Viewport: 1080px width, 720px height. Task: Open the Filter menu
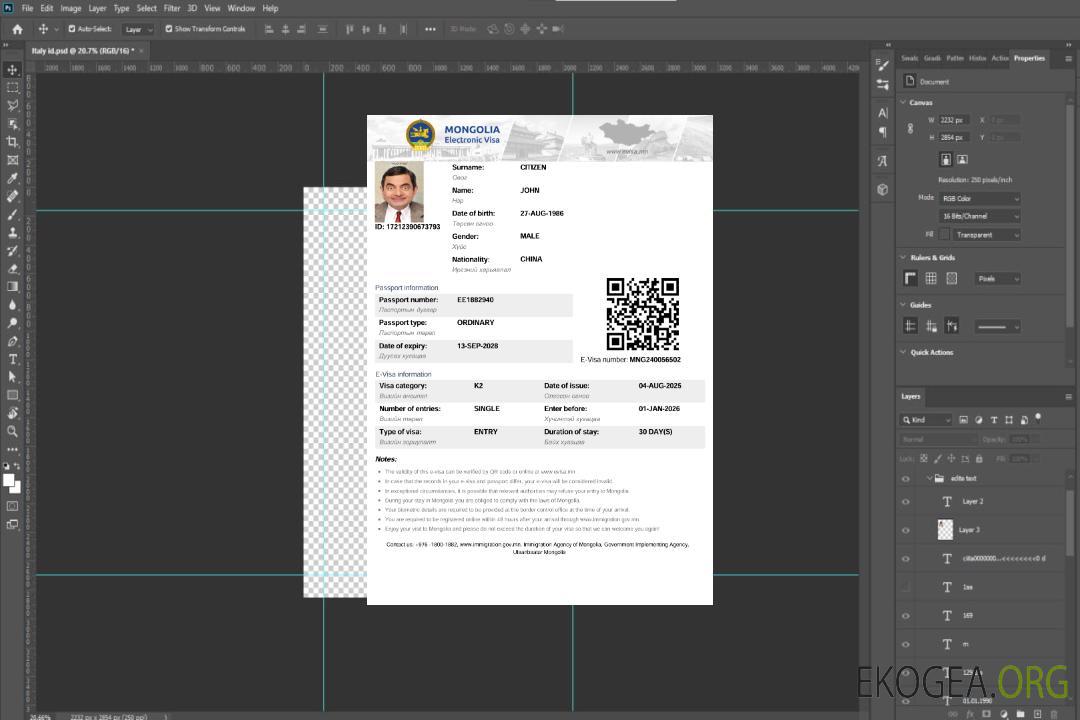click(x=172, y=8)
